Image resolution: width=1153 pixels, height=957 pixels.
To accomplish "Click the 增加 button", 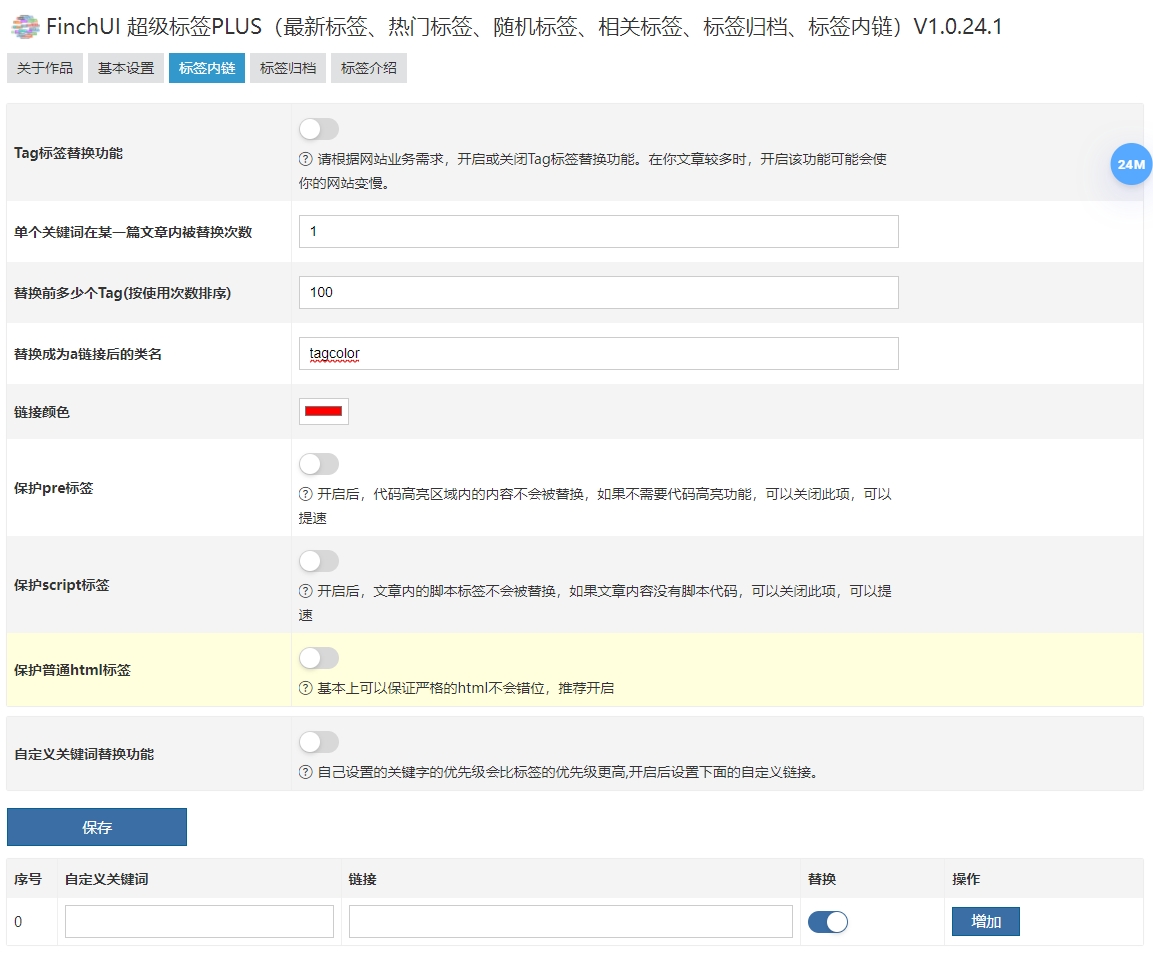I will (985, 921).
